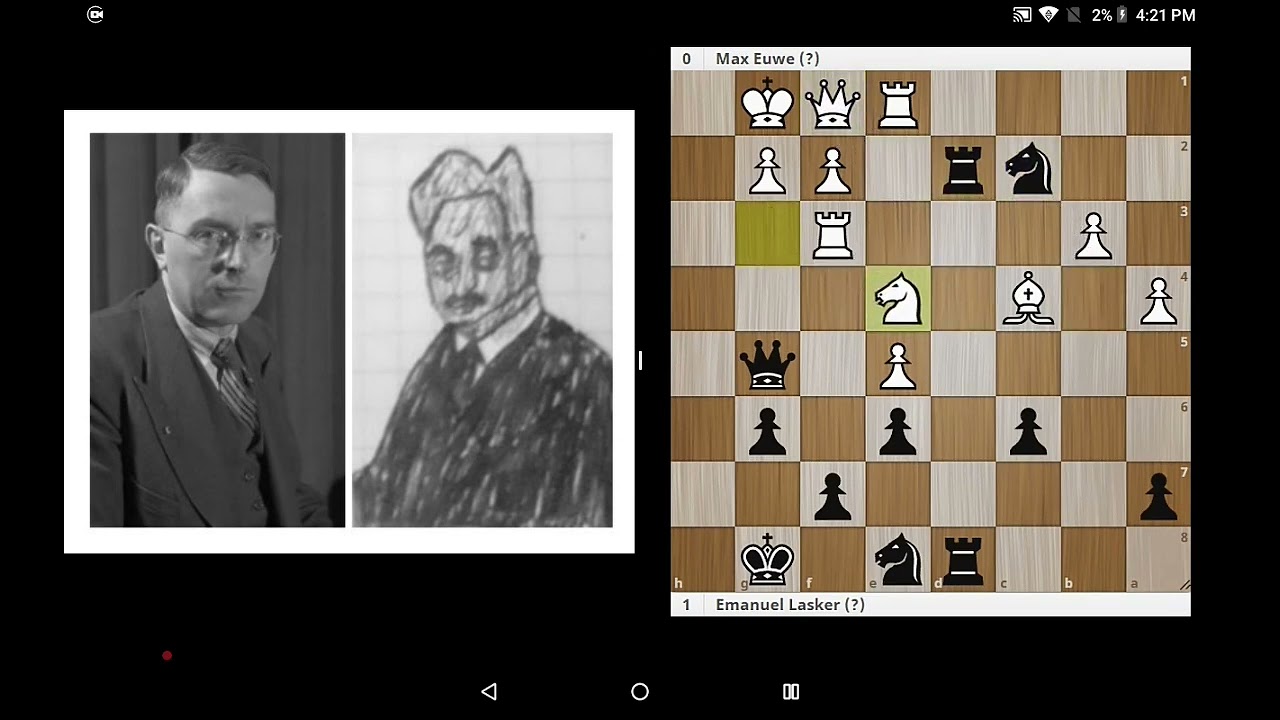Select the white king on g1

point(768,103)
